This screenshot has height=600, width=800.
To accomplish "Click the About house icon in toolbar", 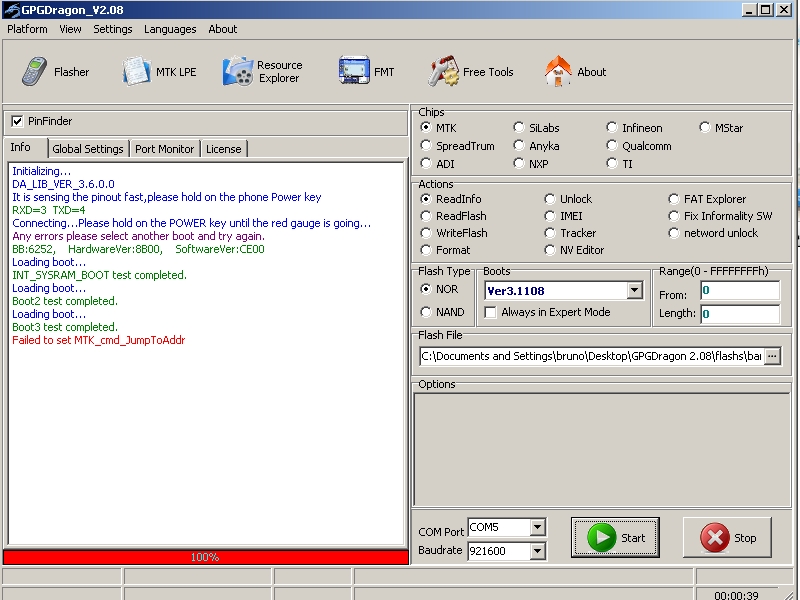I will coord(558,72).
